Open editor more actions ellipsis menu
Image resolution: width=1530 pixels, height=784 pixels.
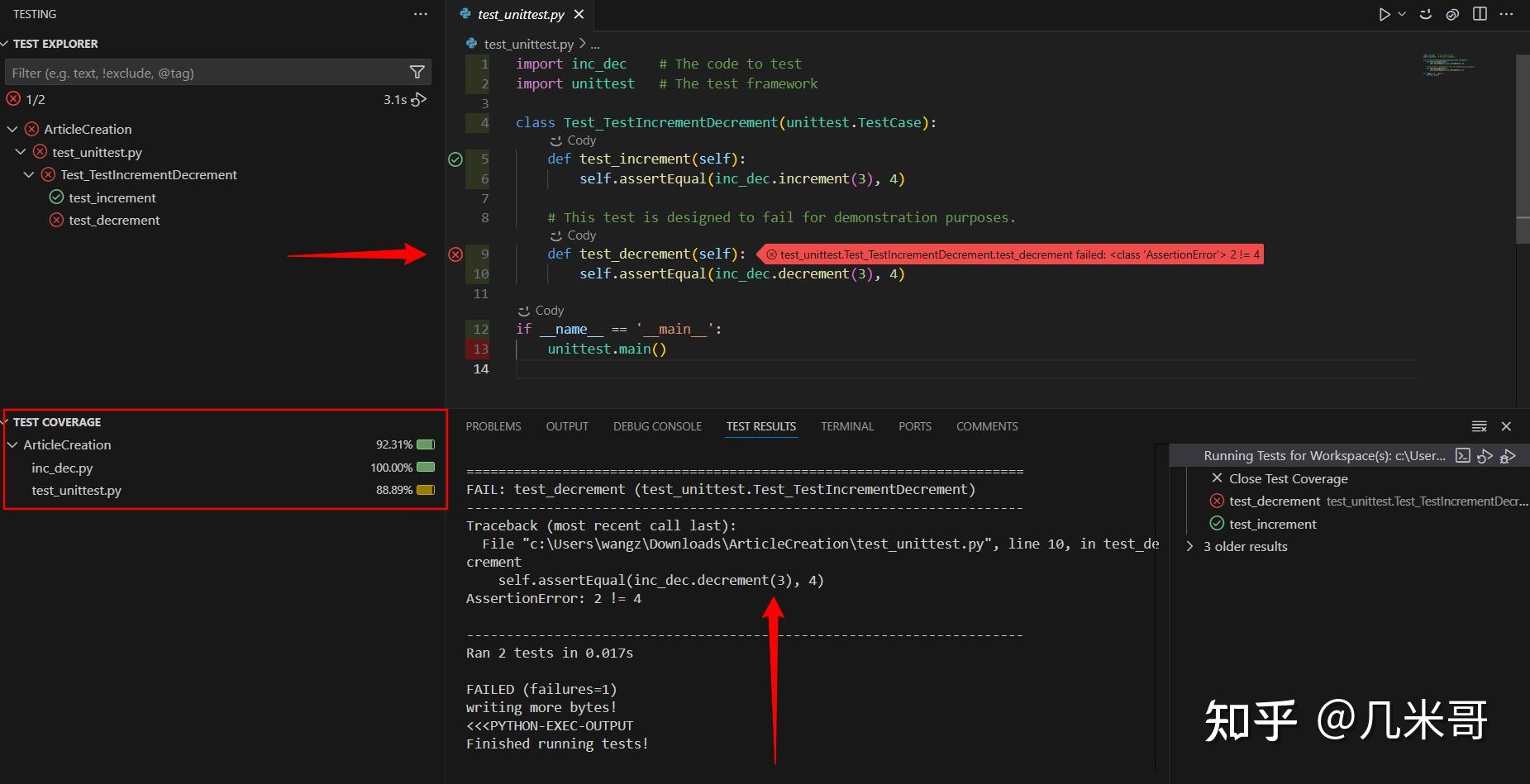1507,14
